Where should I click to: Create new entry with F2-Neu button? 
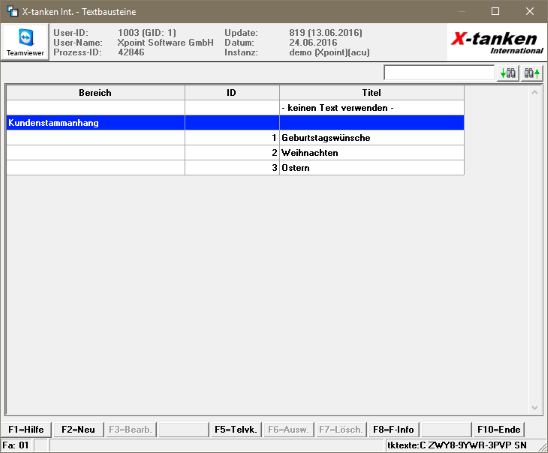pos(78,430)
